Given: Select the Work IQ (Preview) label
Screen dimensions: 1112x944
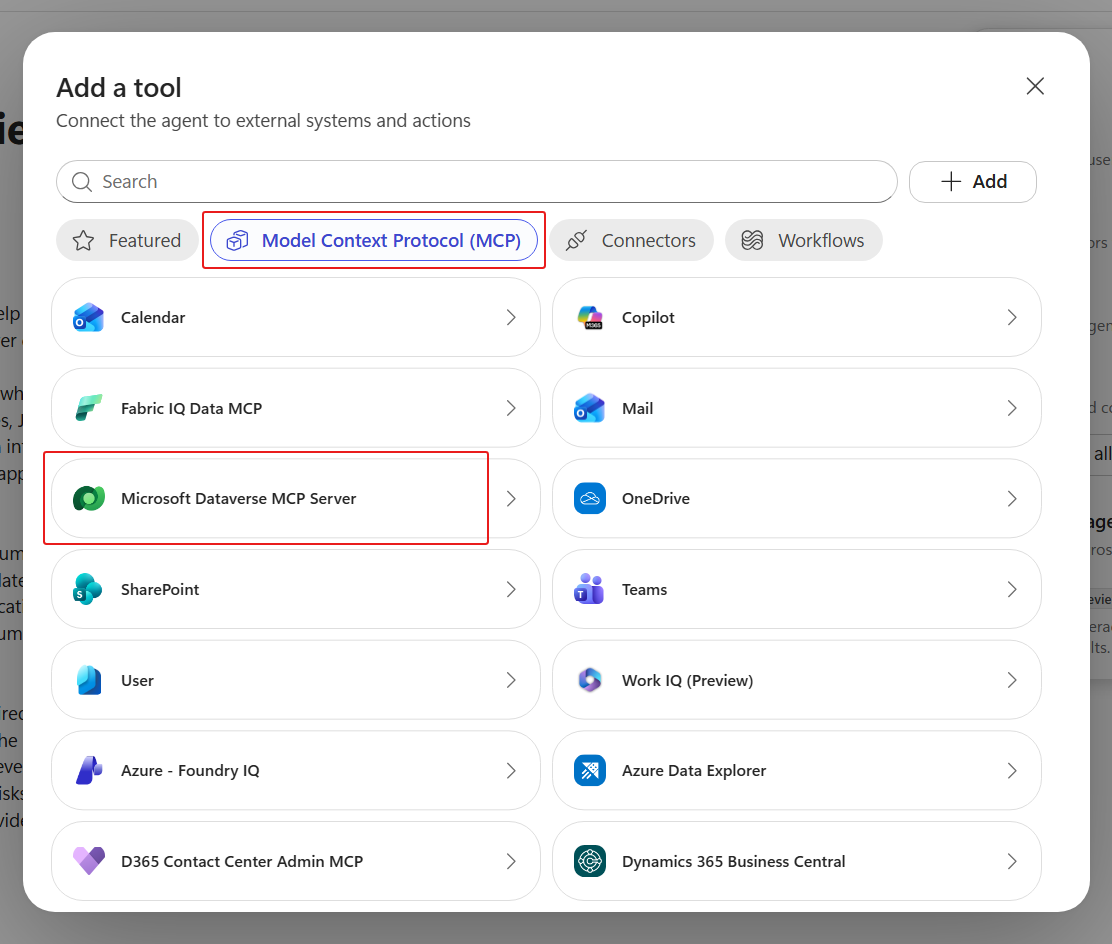Looking at the screenshot, I should pos(688,680).
